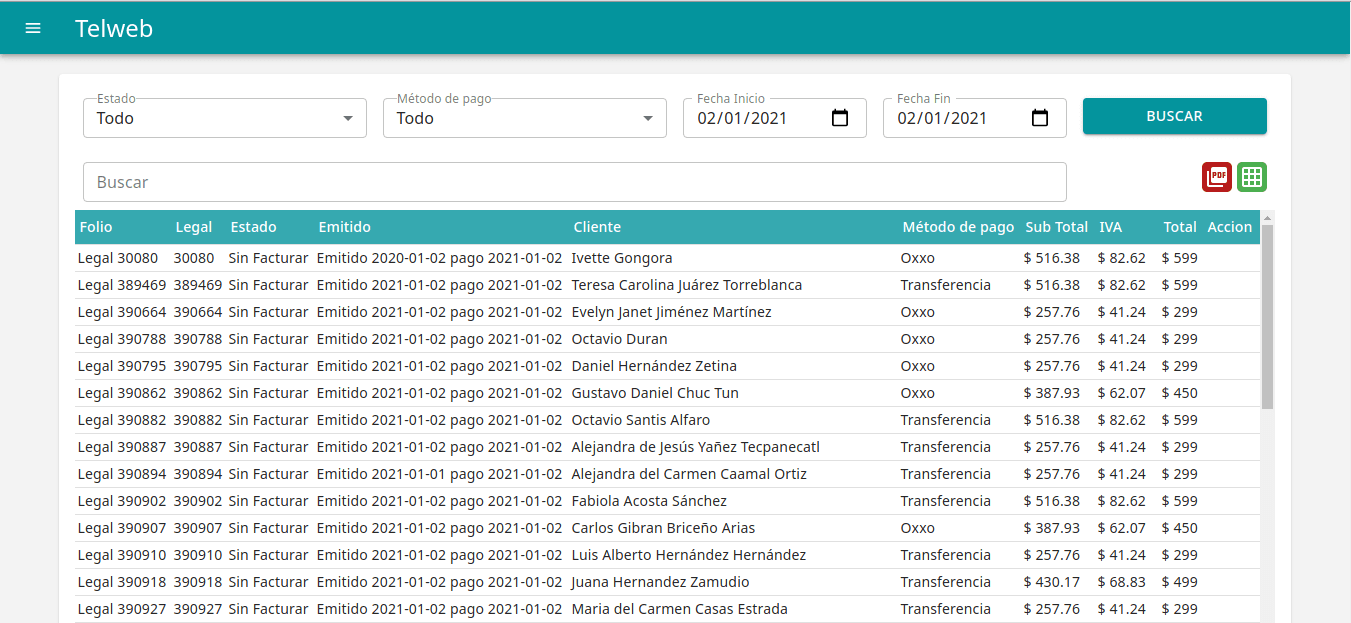Click client Ivette Gongora
The width and height of the screenshot is (1351, 623).
click(622, 258)
